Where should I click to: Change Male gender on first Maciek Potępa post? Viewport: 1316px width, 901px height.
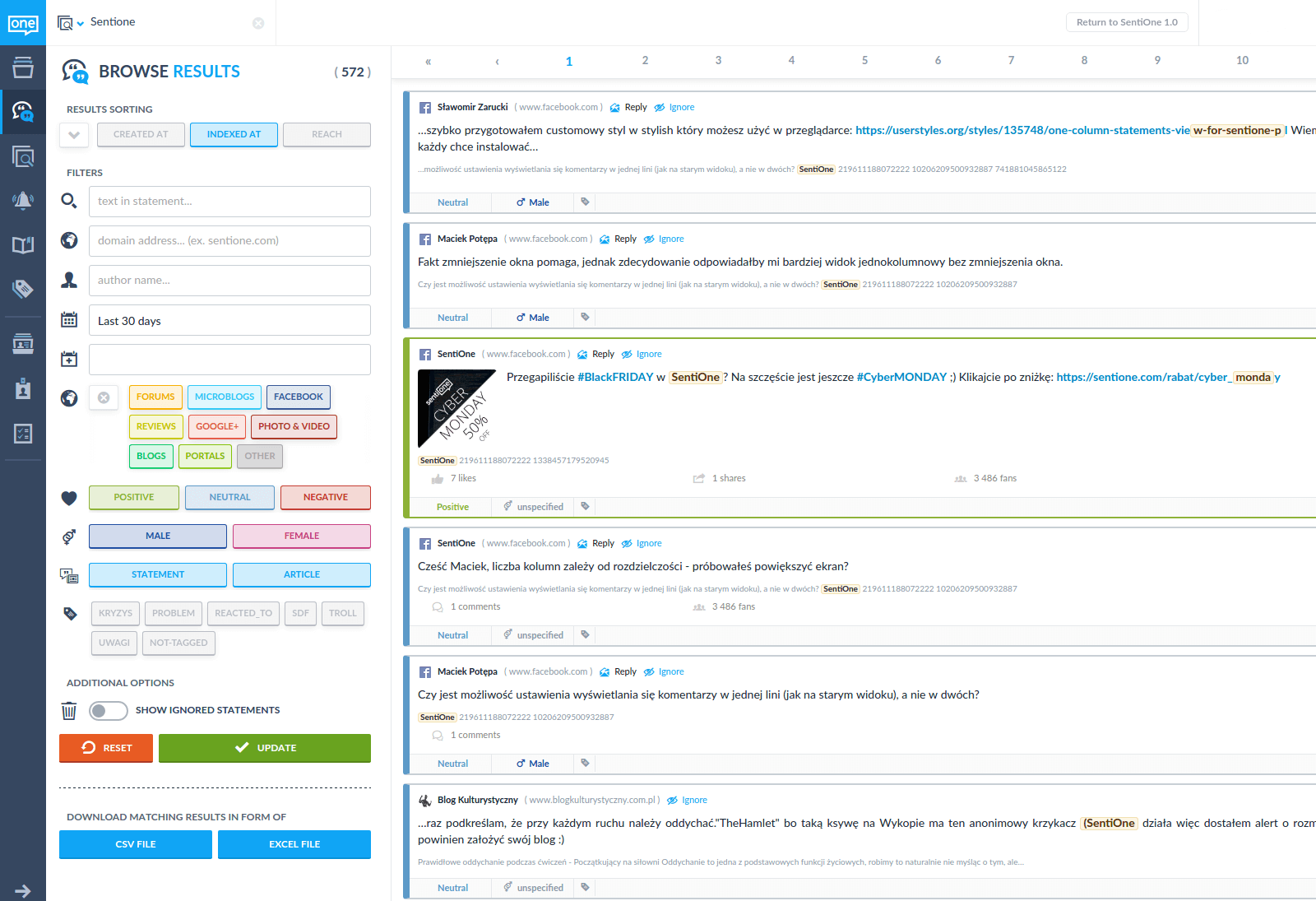[533, 318]
